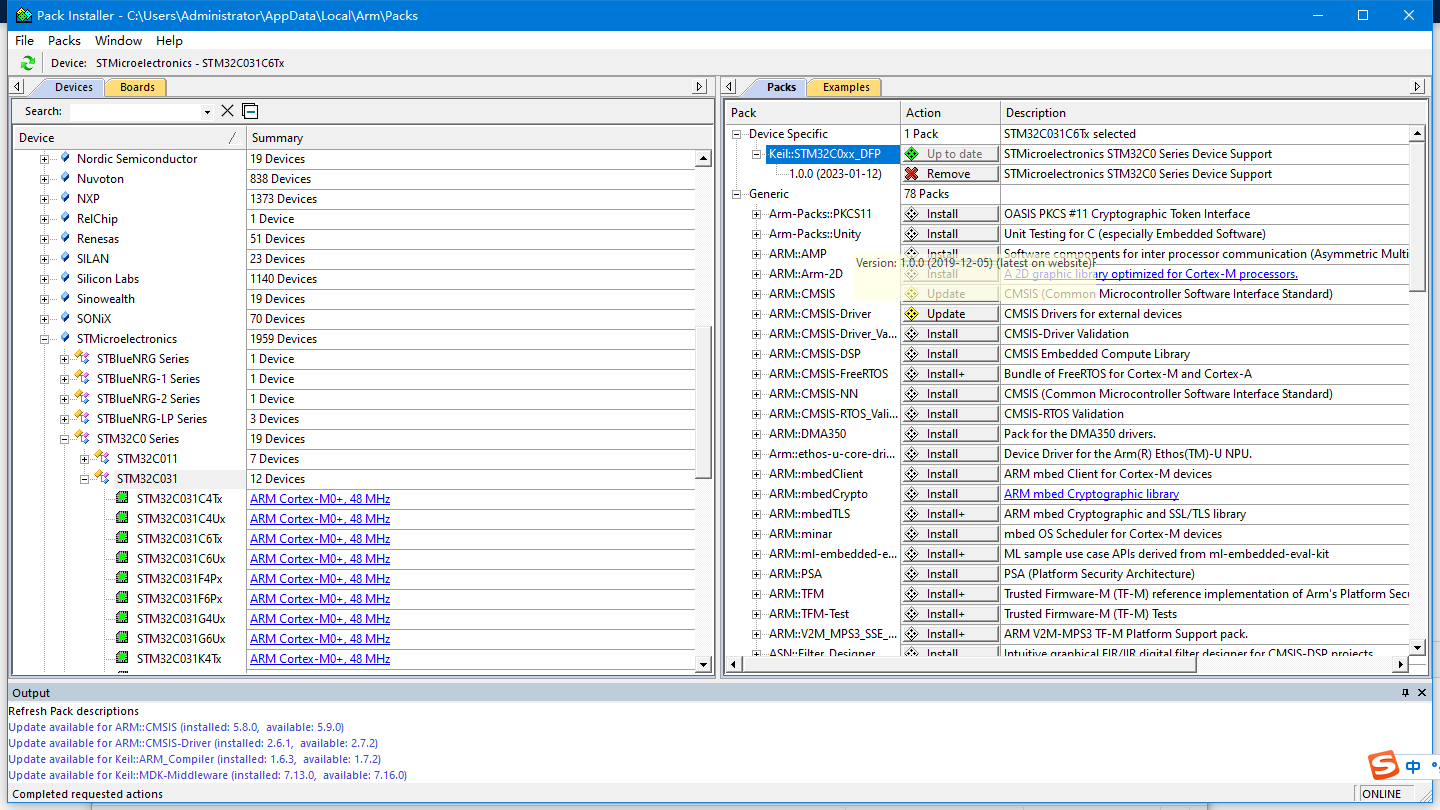Screen dimensions: 1440x810
Task: Install the Arm-Packs::PKCS11 pack
Action: (949, 214)
